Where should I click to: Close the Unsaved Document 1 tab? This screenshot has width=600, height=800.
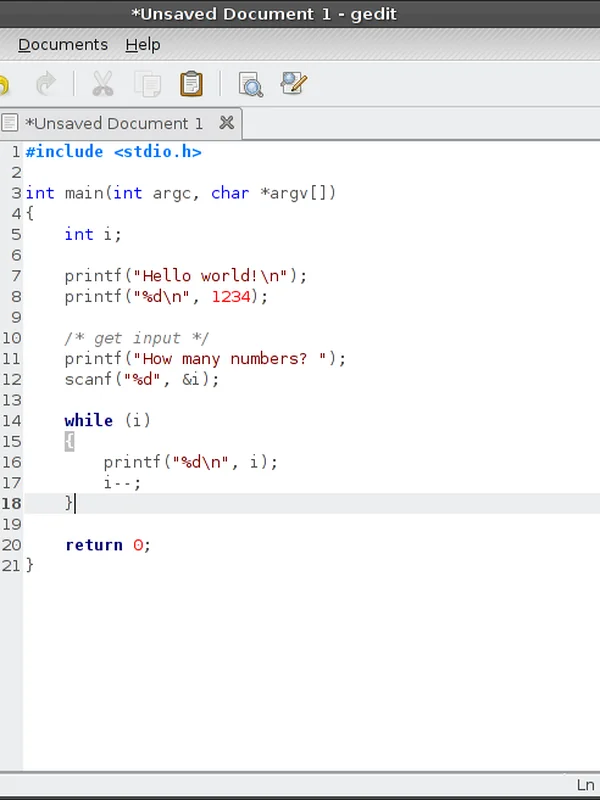coord(227,123)
